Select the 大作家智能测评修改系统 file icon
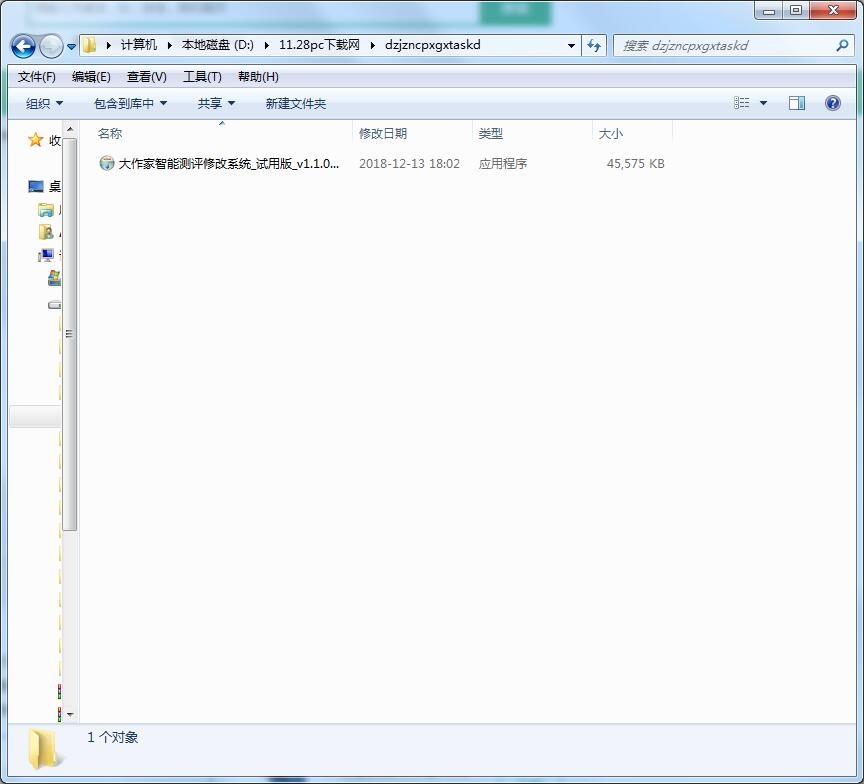The height and width of the screenshot is (784, 864). [106, 163]
